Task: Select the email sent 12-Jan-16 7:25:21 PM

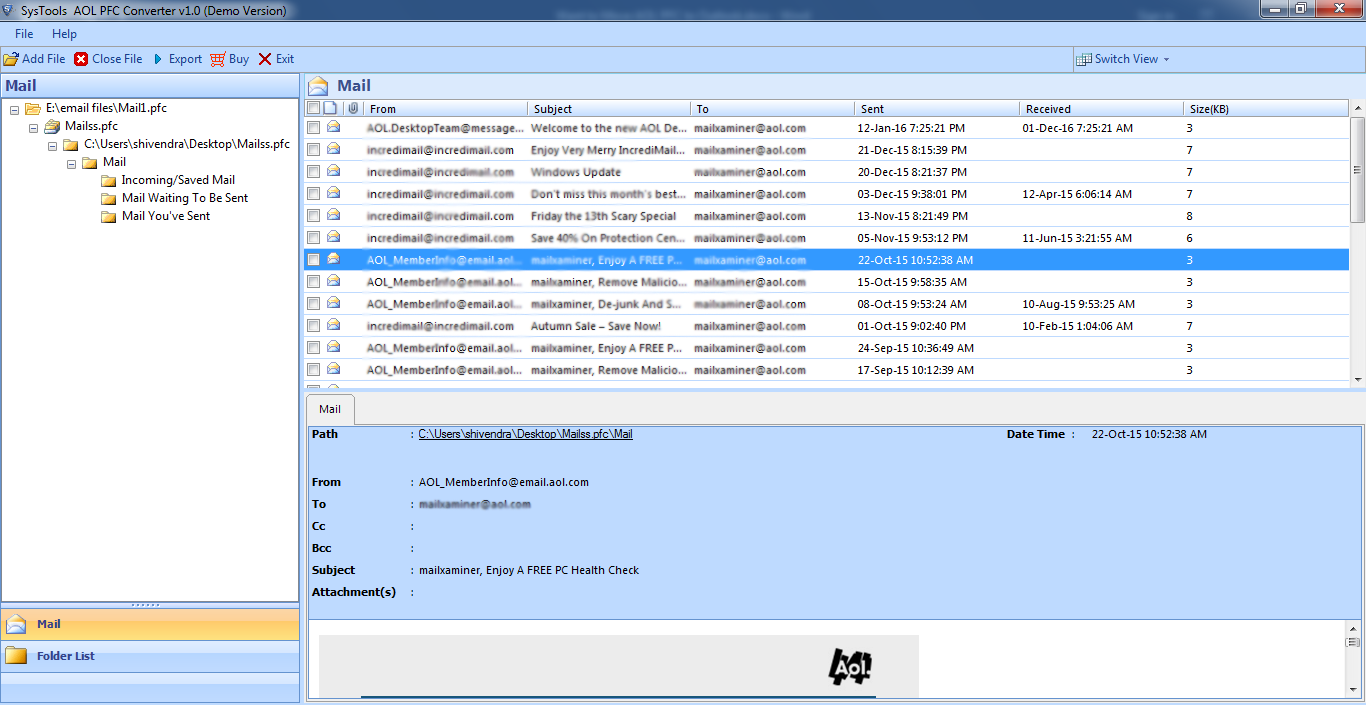Action: [826, 128]
